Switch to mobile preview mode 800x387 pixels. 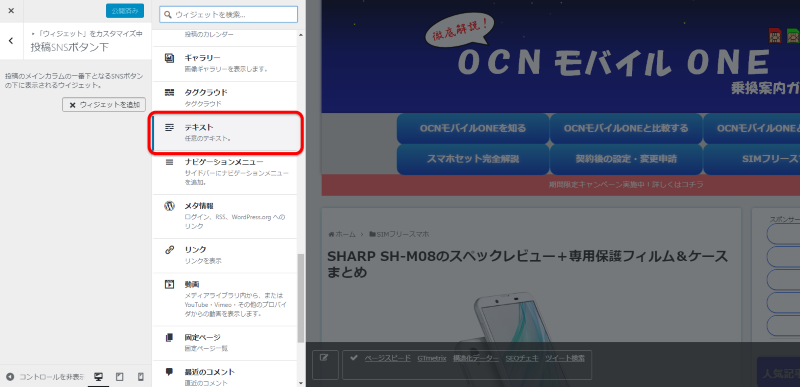pos(141,377)
